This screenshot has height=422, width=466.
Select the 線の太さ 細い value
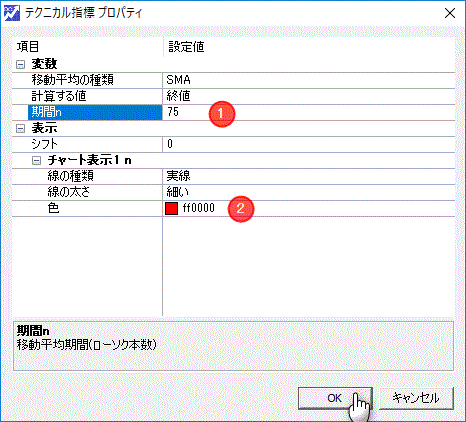(x=309, y=192)
